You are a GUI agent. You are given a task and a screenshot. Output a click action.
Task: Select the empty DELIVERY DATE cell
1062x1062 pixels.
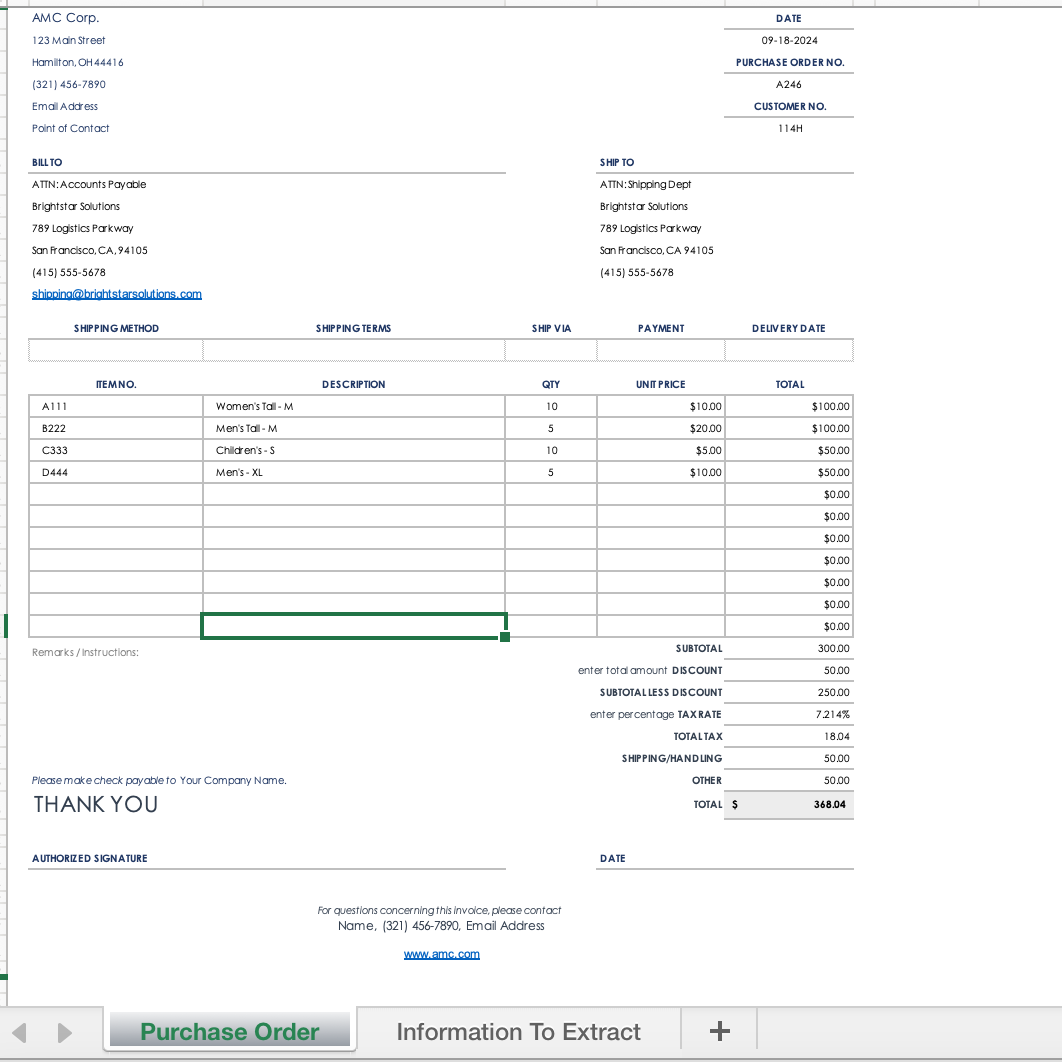(x=788, y=349)
